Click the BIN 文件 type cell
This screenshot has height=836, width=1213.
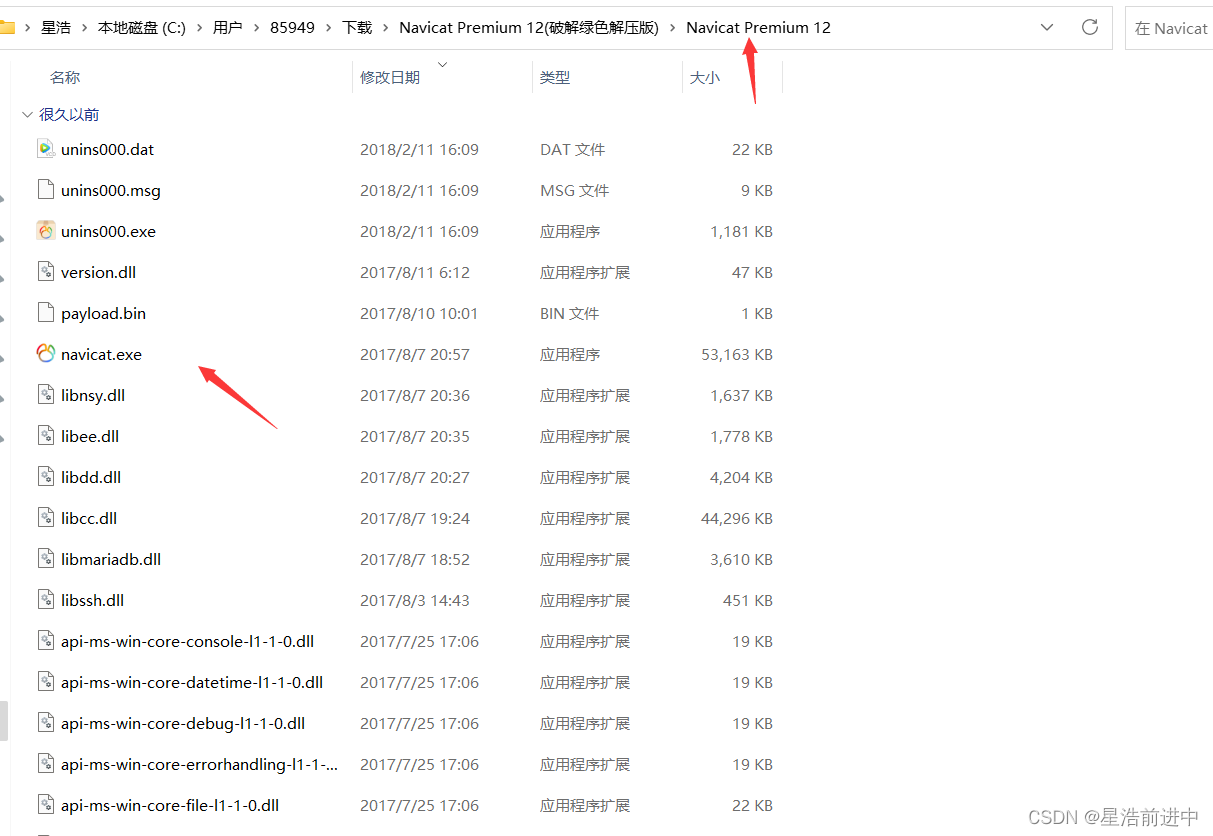[569, 313]
